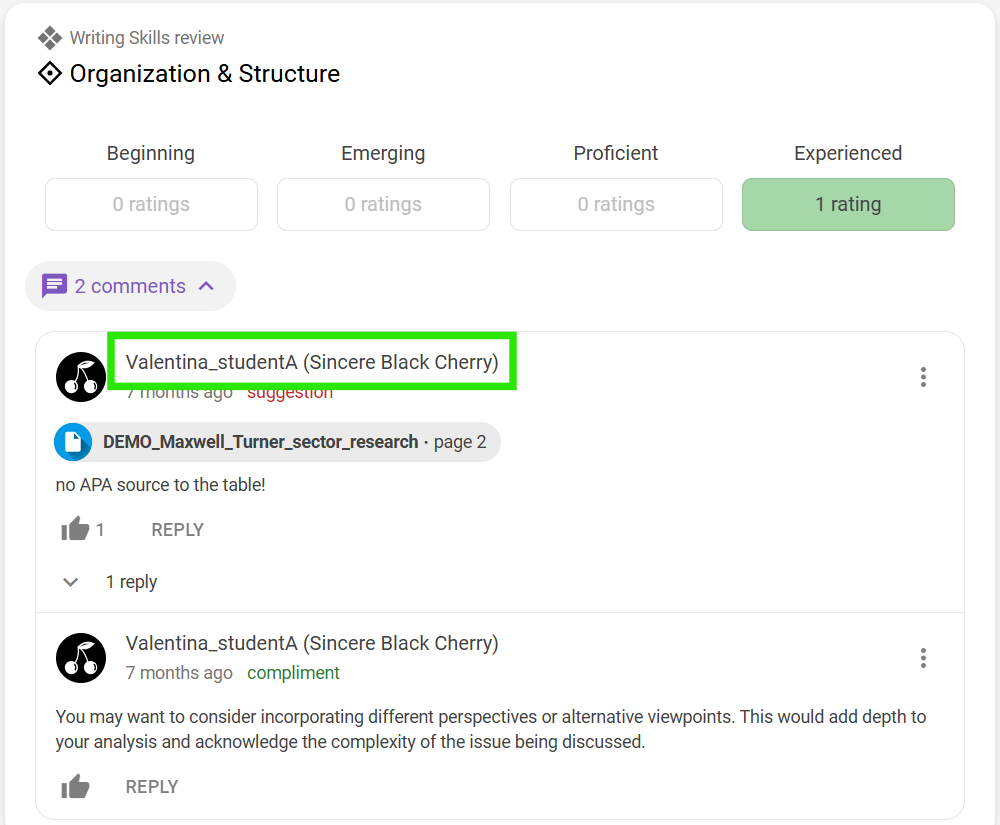Viewport: 1000px width, 825px height.
Task: Click the highlighted Valentina_studentA name
Action: 312,361
